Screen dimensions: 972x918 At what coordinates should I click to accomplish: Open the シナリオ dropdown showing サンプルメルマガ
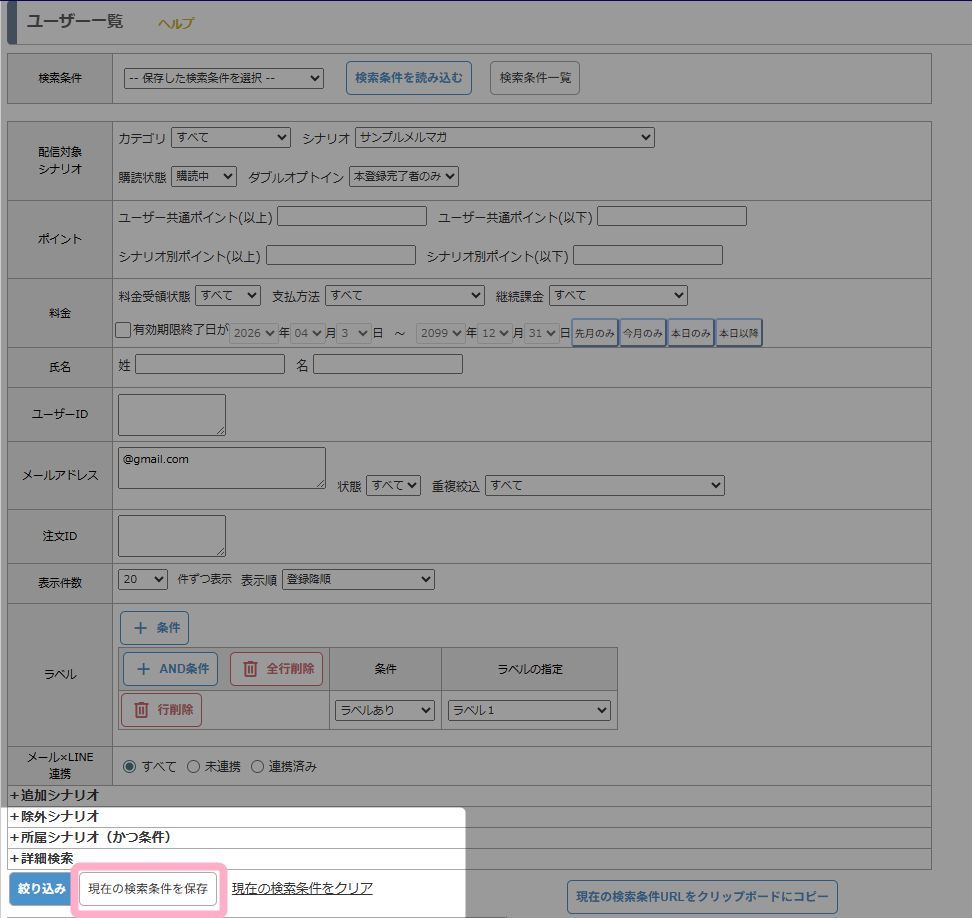click(x=505, y=137)
